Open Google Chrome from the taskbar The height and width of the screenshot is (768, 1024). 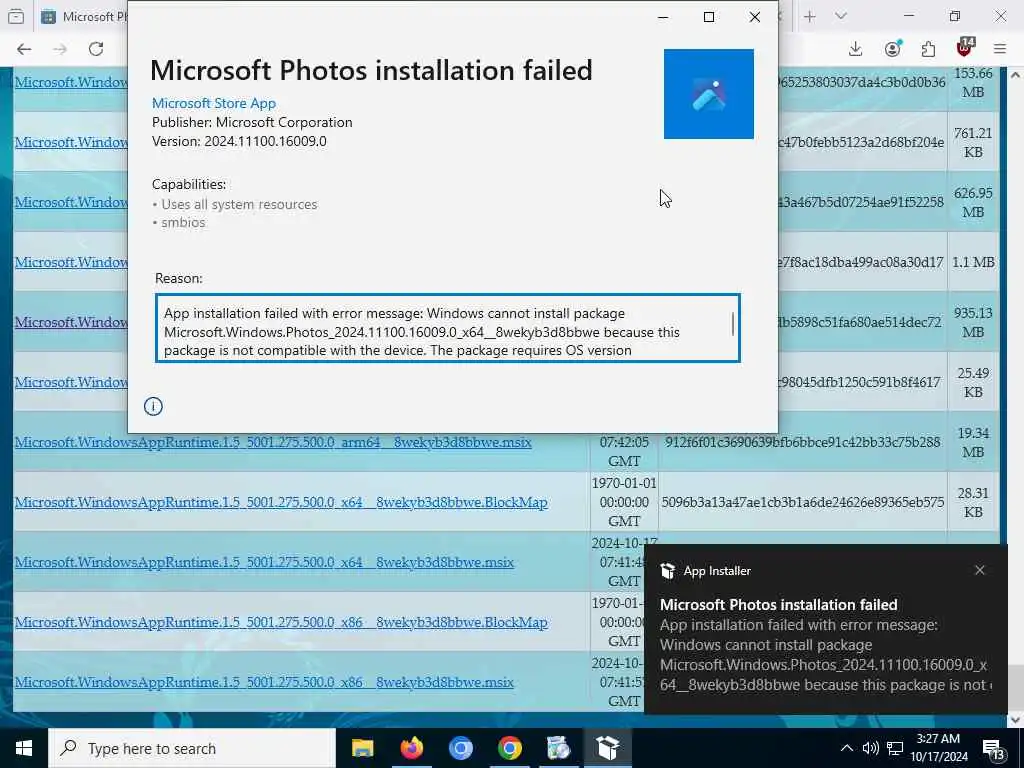point(509,748)
